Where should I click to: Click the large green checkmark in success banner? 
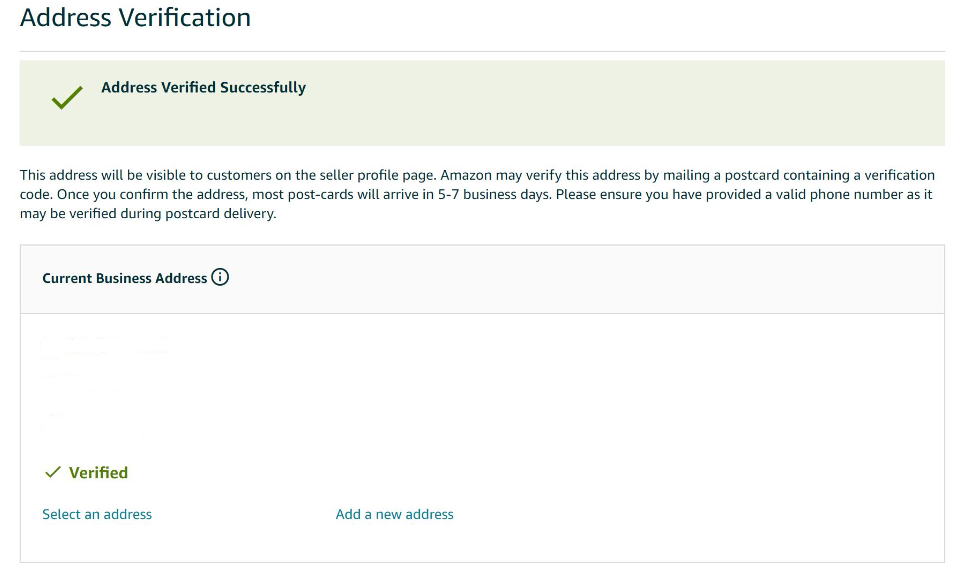(x=67, y=98)
